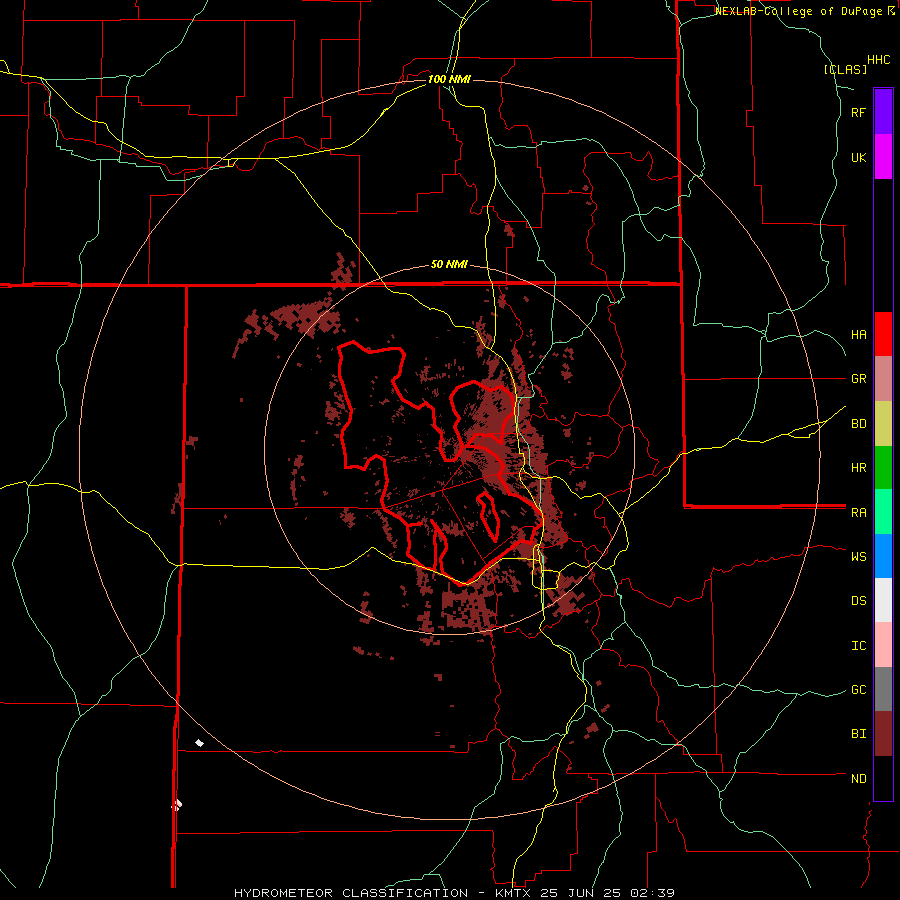Screen dimensions: 900x900
Task: Click the NEXLAB-College of DuPage text
Action: 798,11
